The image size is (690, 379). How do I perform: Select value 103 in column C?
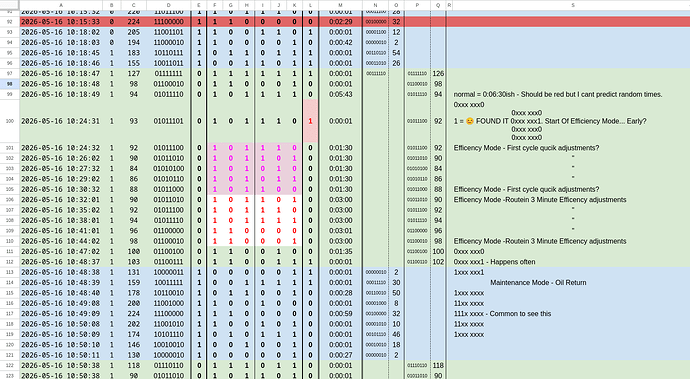pos(133,262)
